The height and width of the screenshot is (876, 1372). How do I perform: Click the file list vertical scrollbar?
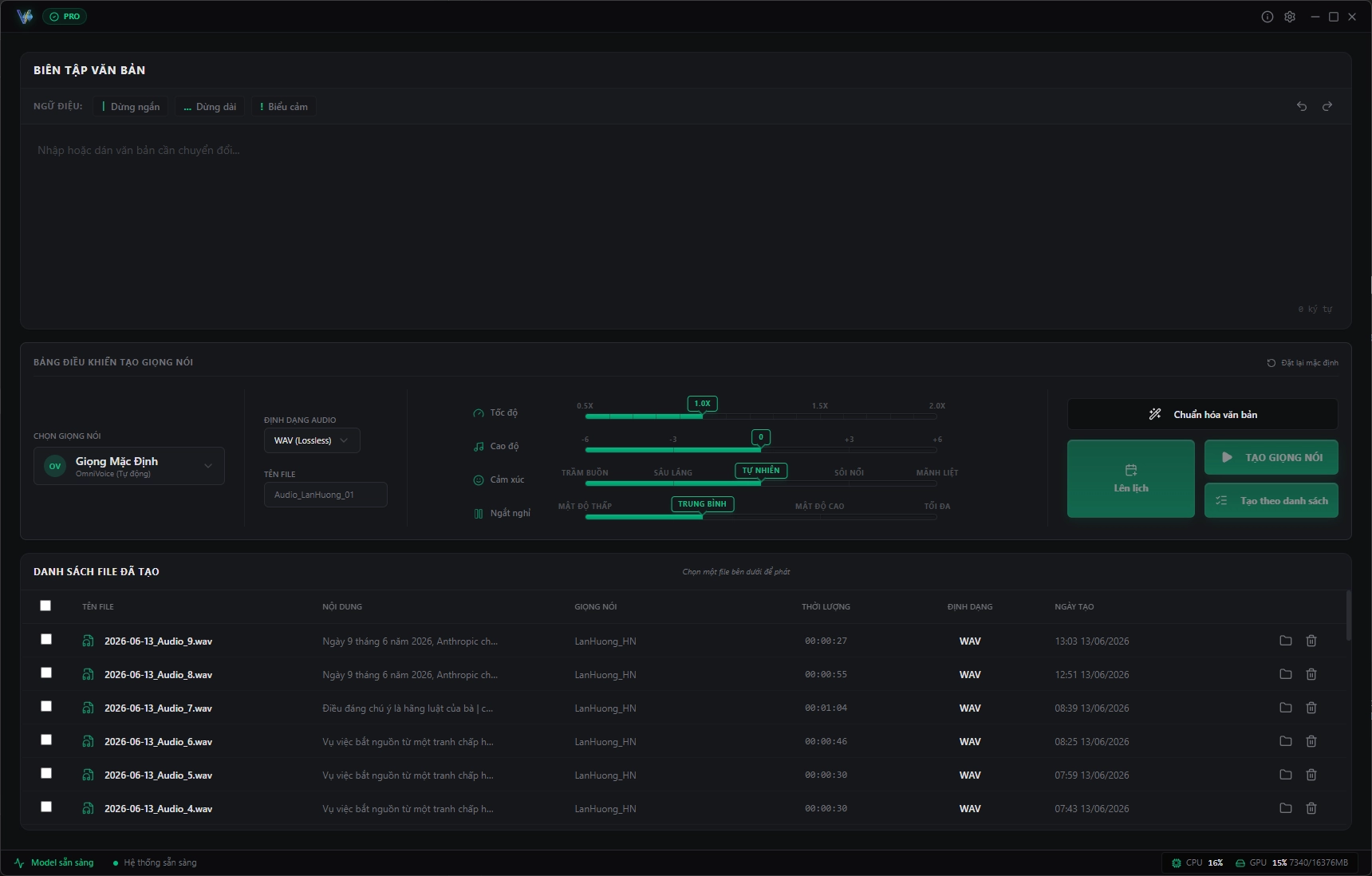coord(1349,615)
